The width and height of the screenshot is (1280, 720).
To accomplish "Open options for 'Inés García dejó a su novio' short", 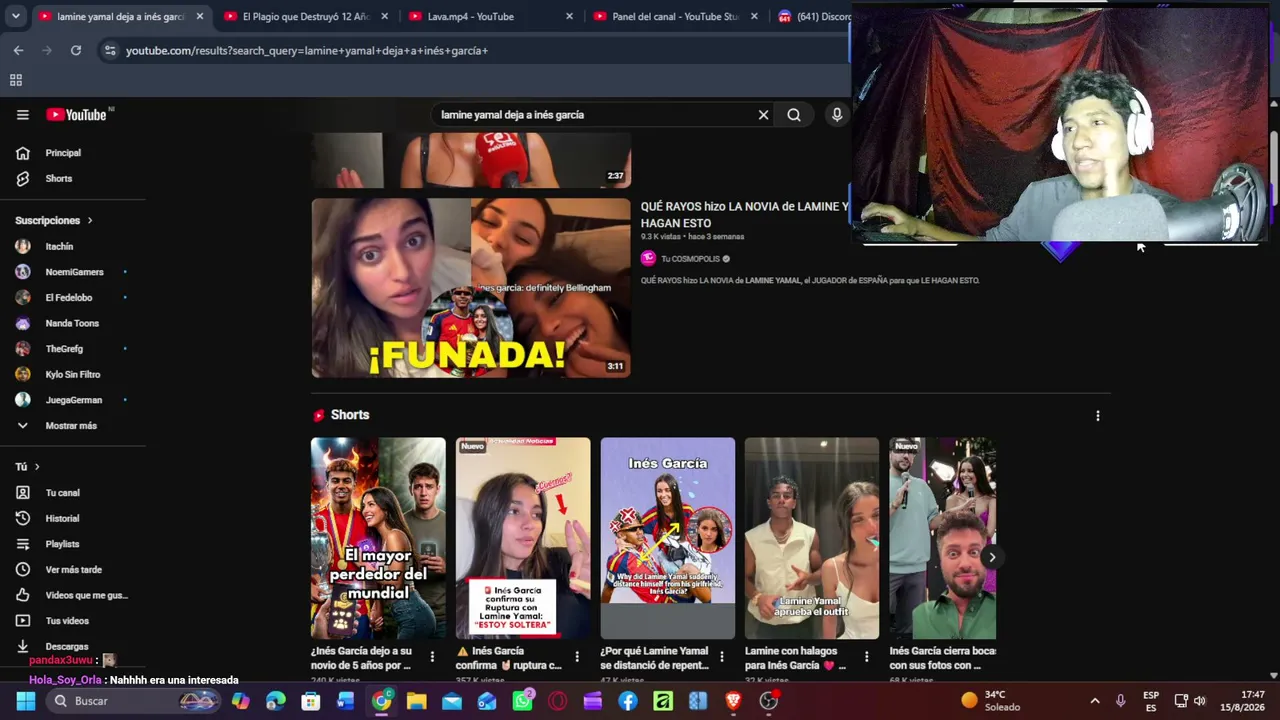I will (x=432, y=657).
